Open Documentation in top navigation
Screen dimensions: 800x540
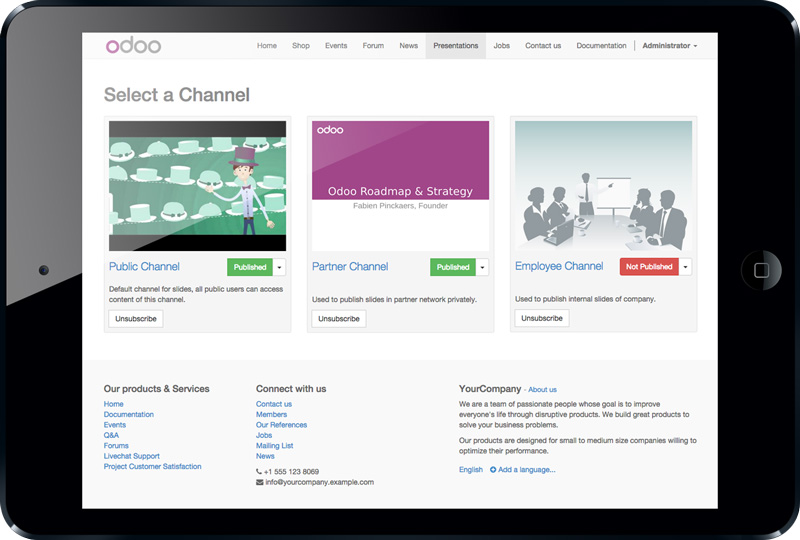(601, 45)
